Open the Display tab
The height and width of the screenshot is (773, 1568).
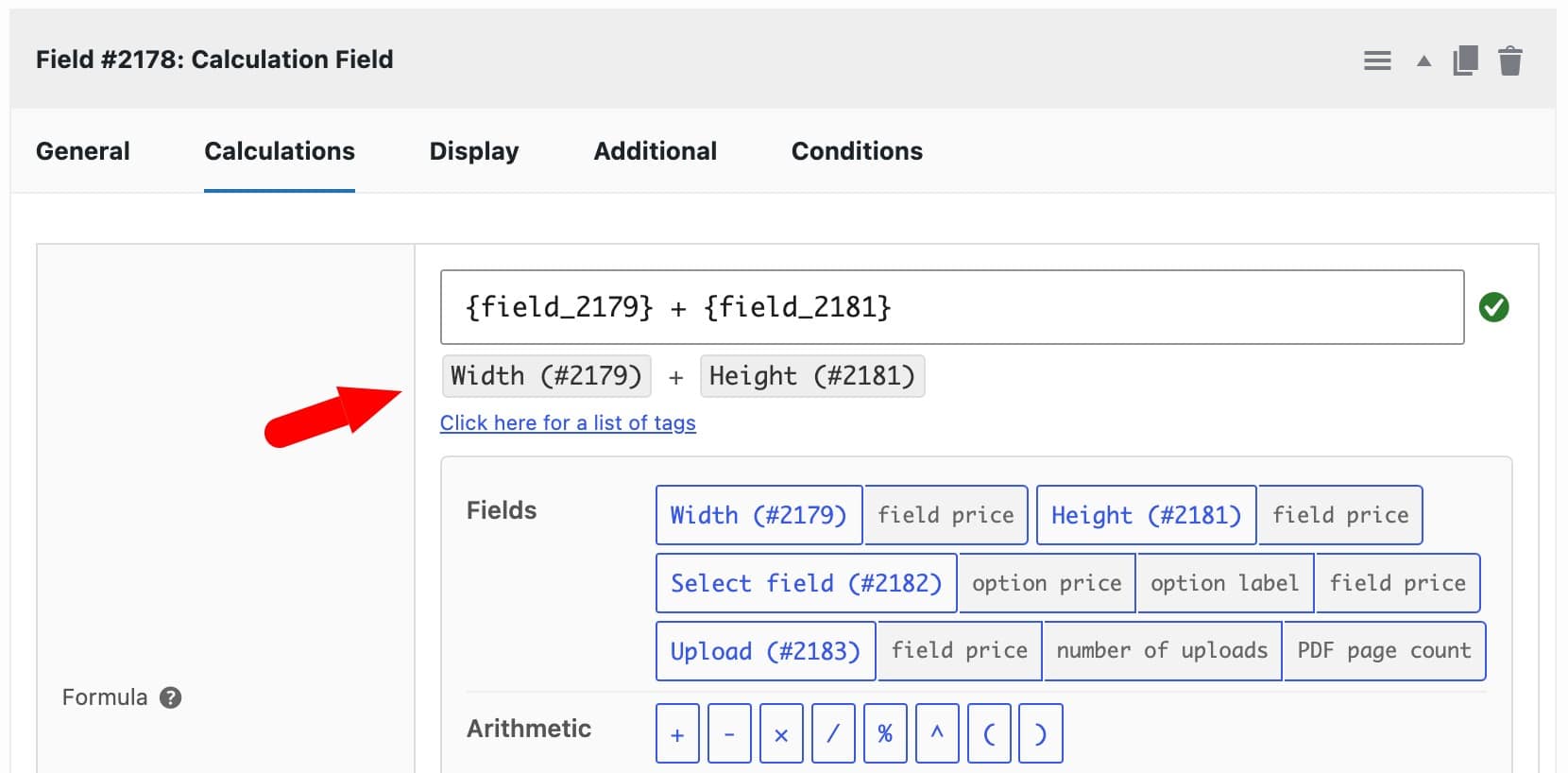point(474,151)
